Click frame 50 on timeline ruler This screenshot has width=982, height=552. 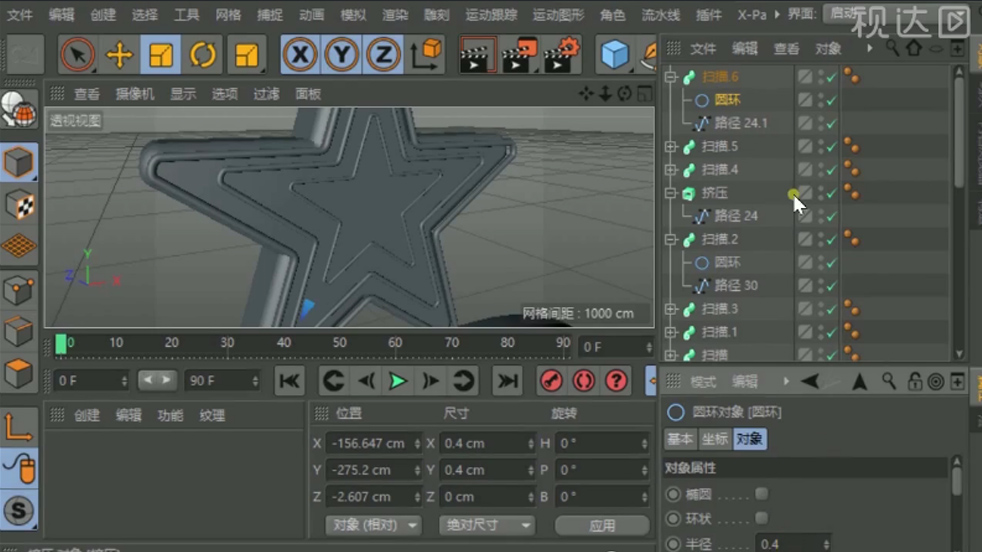coord(339,343)
